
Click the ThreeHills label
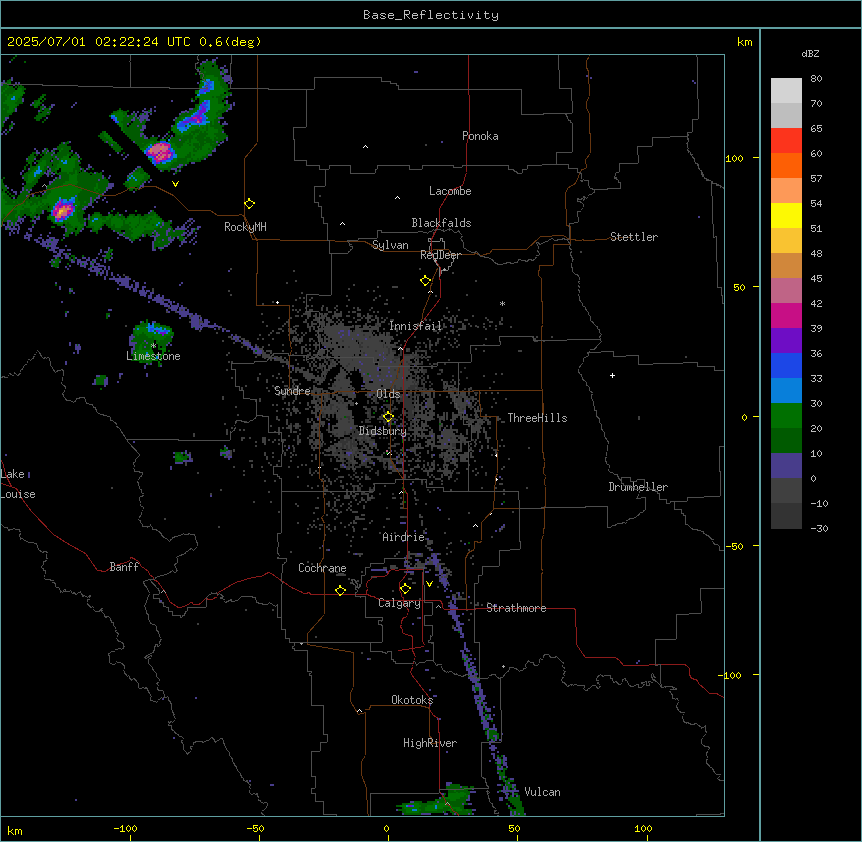pos(537,418)
